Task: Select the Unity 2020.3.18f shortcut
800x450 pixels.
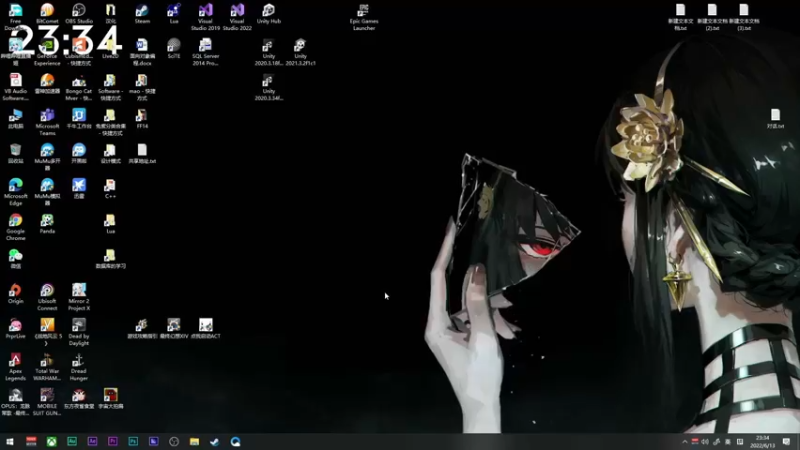Action: click(x=268, y=52)
